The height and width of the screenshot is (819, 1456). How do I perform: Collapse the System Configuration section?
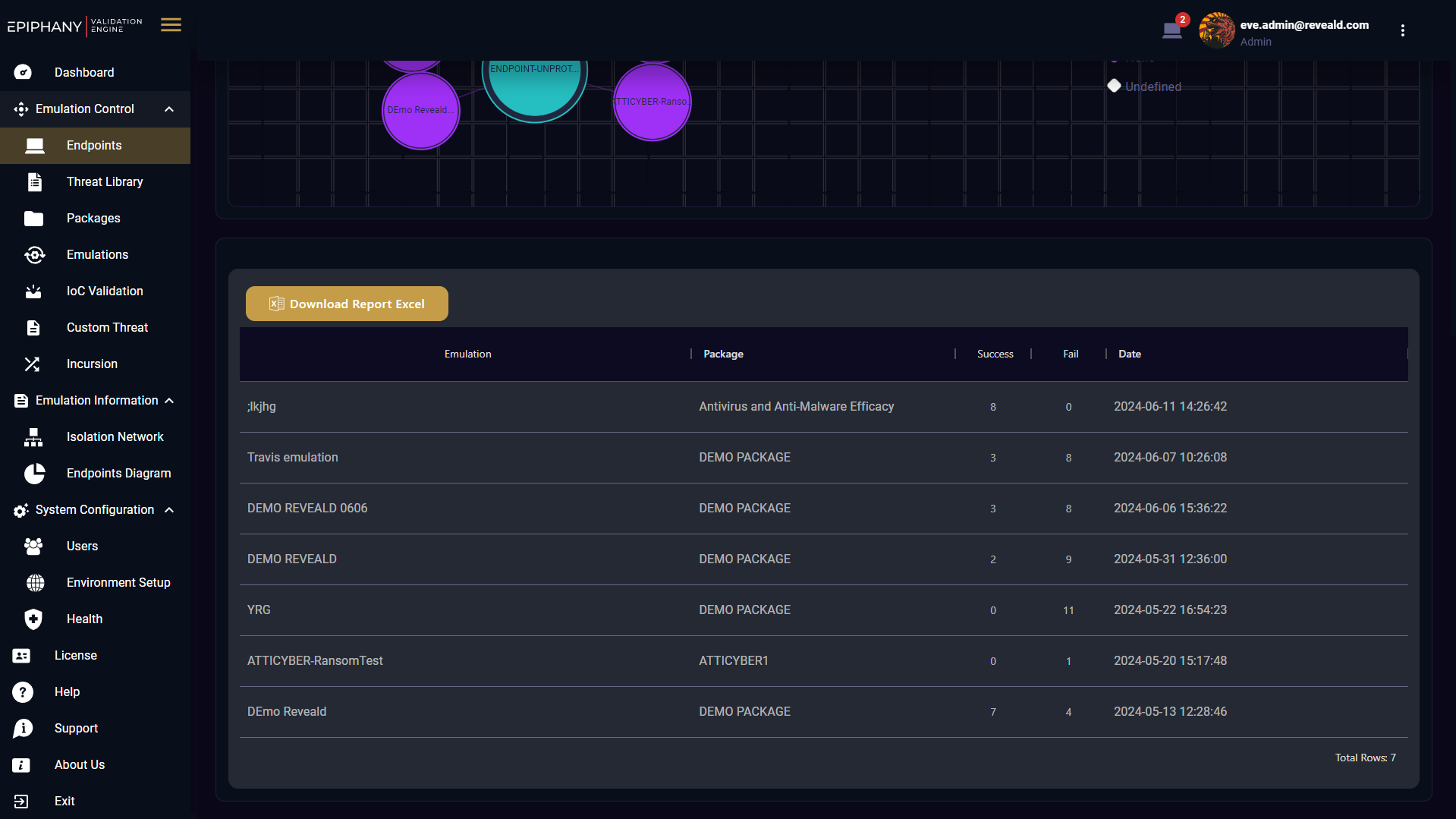tap(169, 510)
